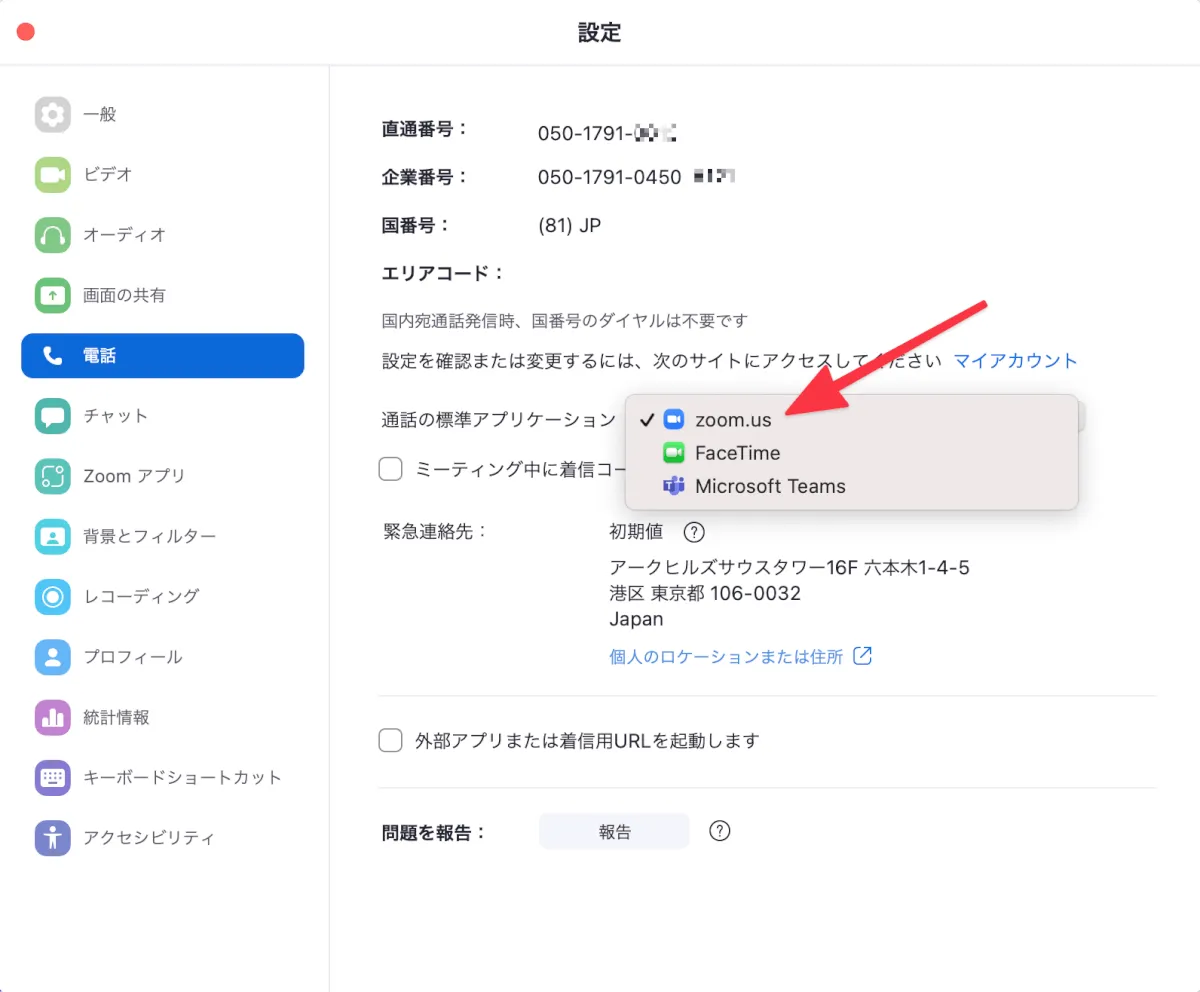
Task: Click the (81) JP country code value
Action: click(x=569, y=225)
